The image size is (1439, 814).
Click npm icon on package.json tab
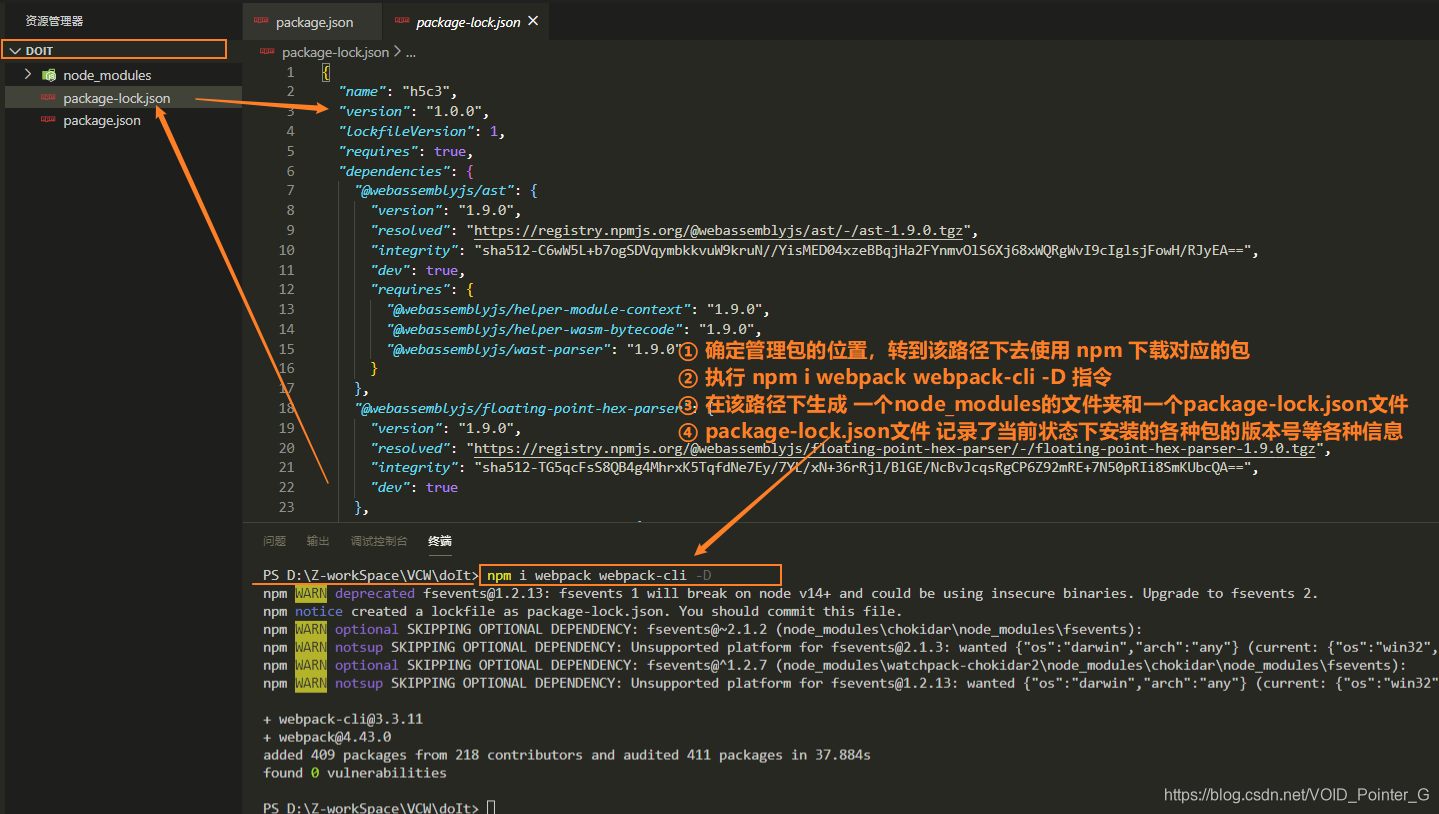pyautogui.click(x=262, y=21)
